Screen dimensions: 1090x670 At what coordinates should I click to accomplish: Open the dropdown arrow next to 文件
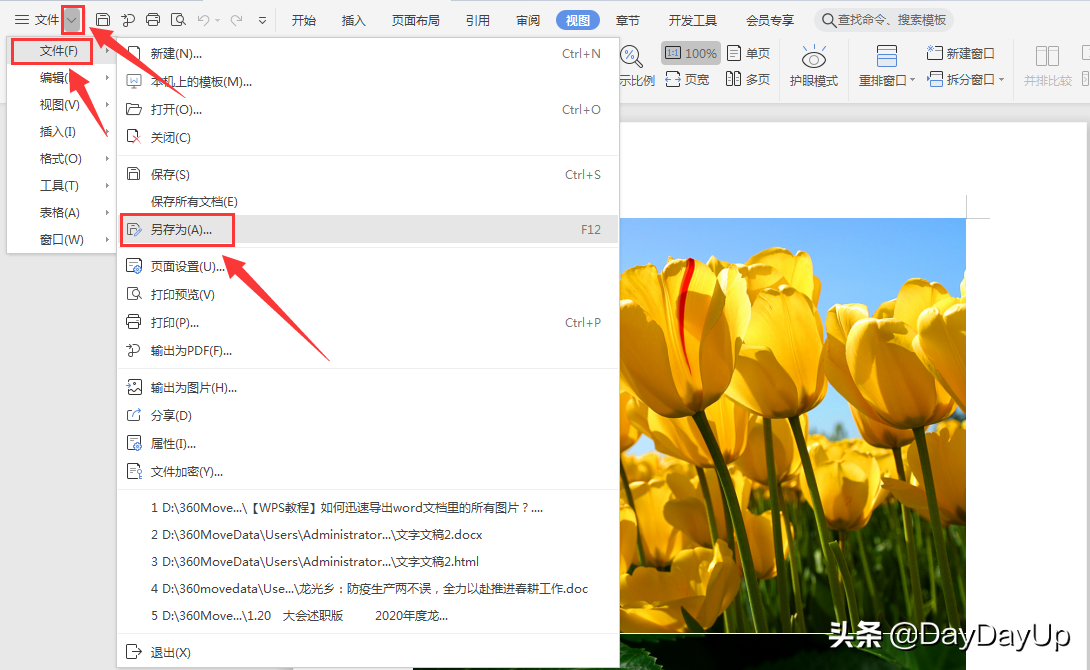(72, 20)
